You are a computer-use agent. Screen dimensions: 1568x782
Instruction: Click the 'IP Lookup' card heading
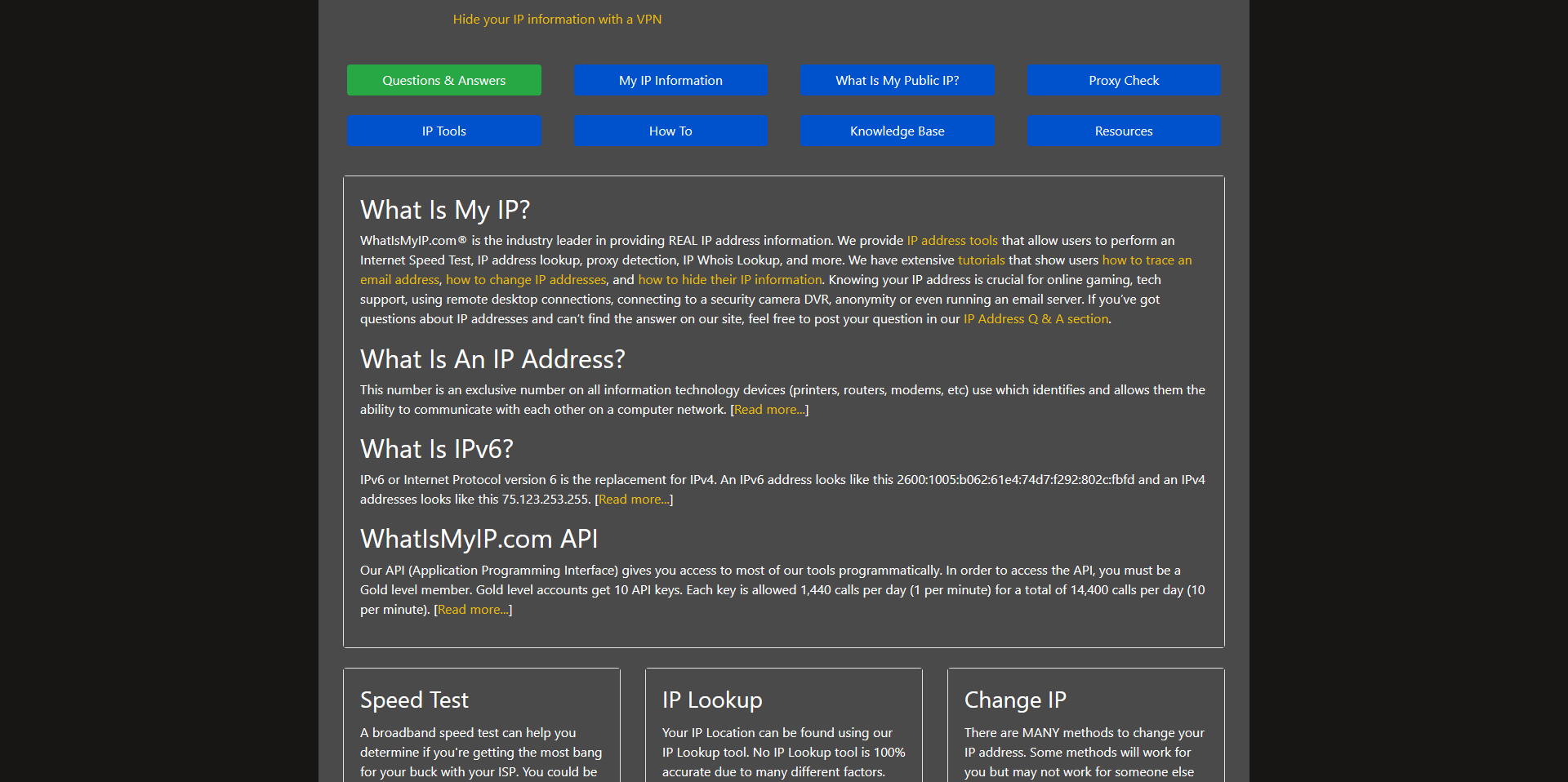click(x=712, y=700)
